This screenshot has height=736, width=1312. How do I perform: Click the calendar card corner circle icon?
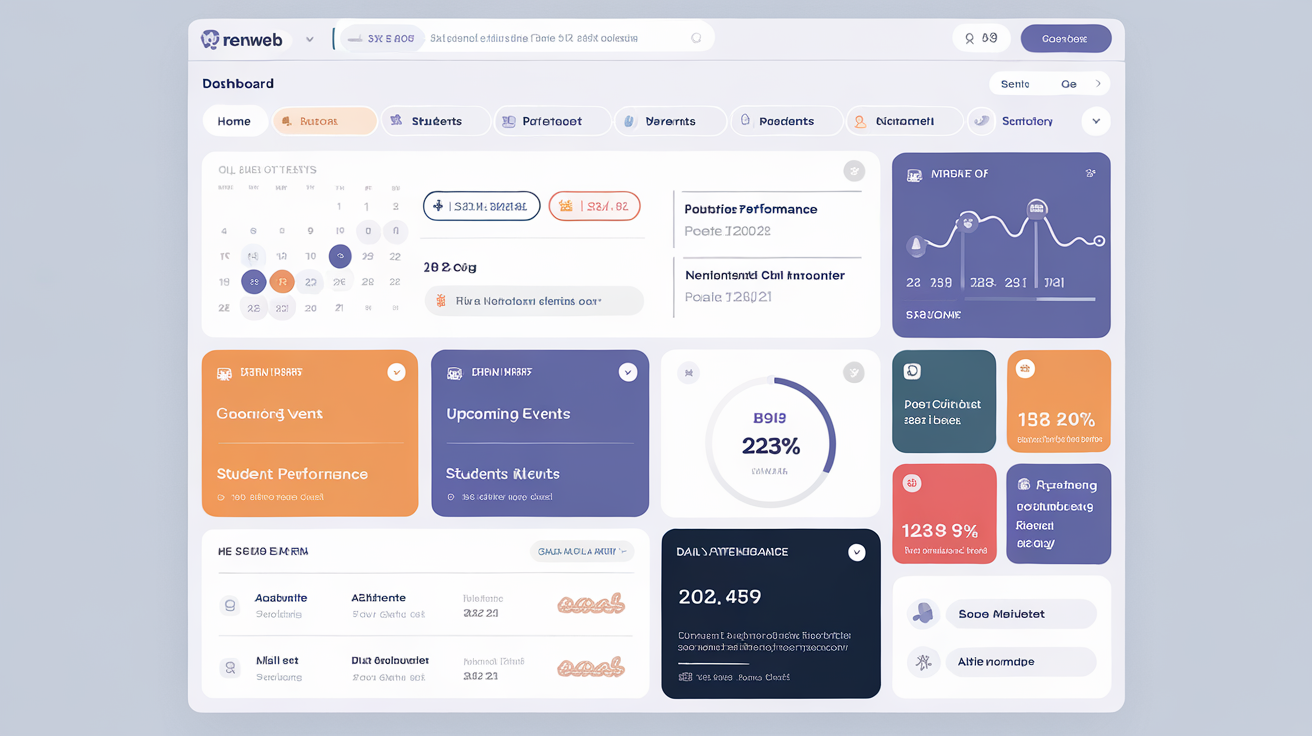[853, 170]
